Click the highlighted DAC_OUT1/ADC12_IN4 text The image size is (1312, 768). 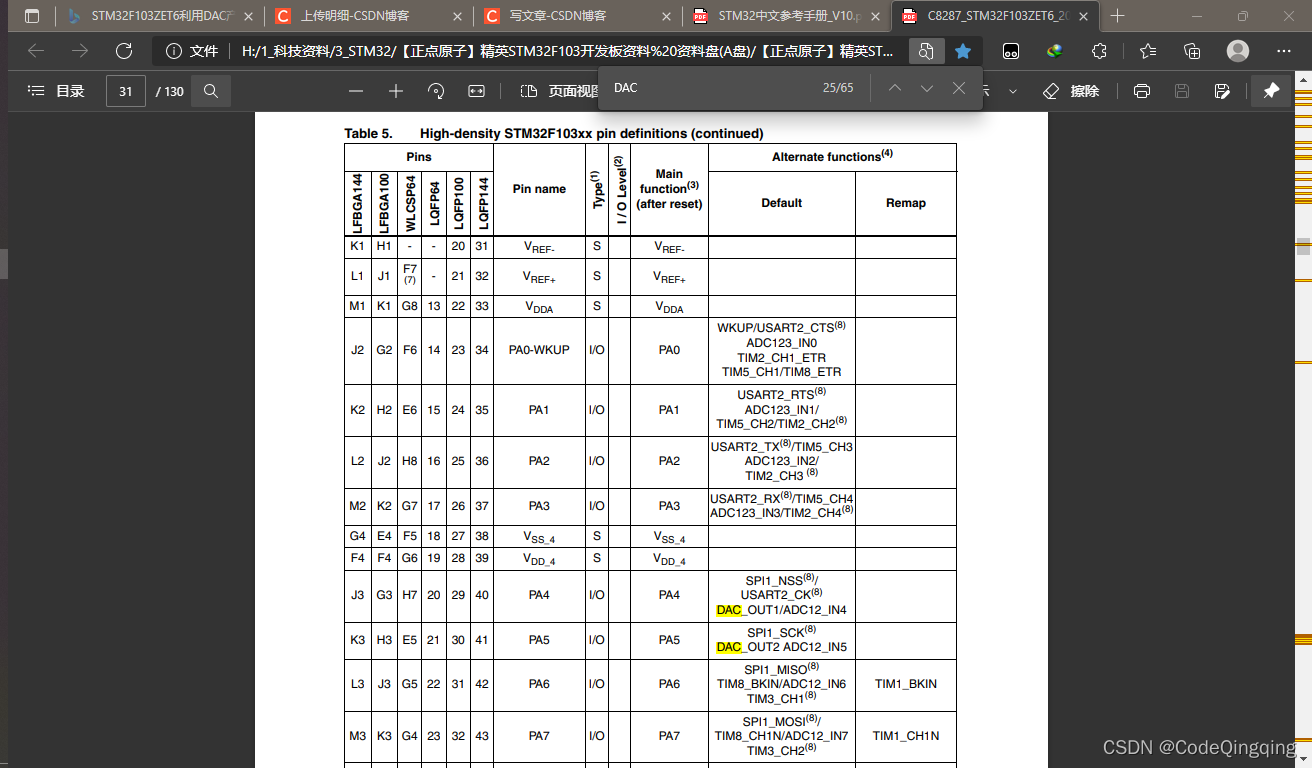(x=781, y=610)
